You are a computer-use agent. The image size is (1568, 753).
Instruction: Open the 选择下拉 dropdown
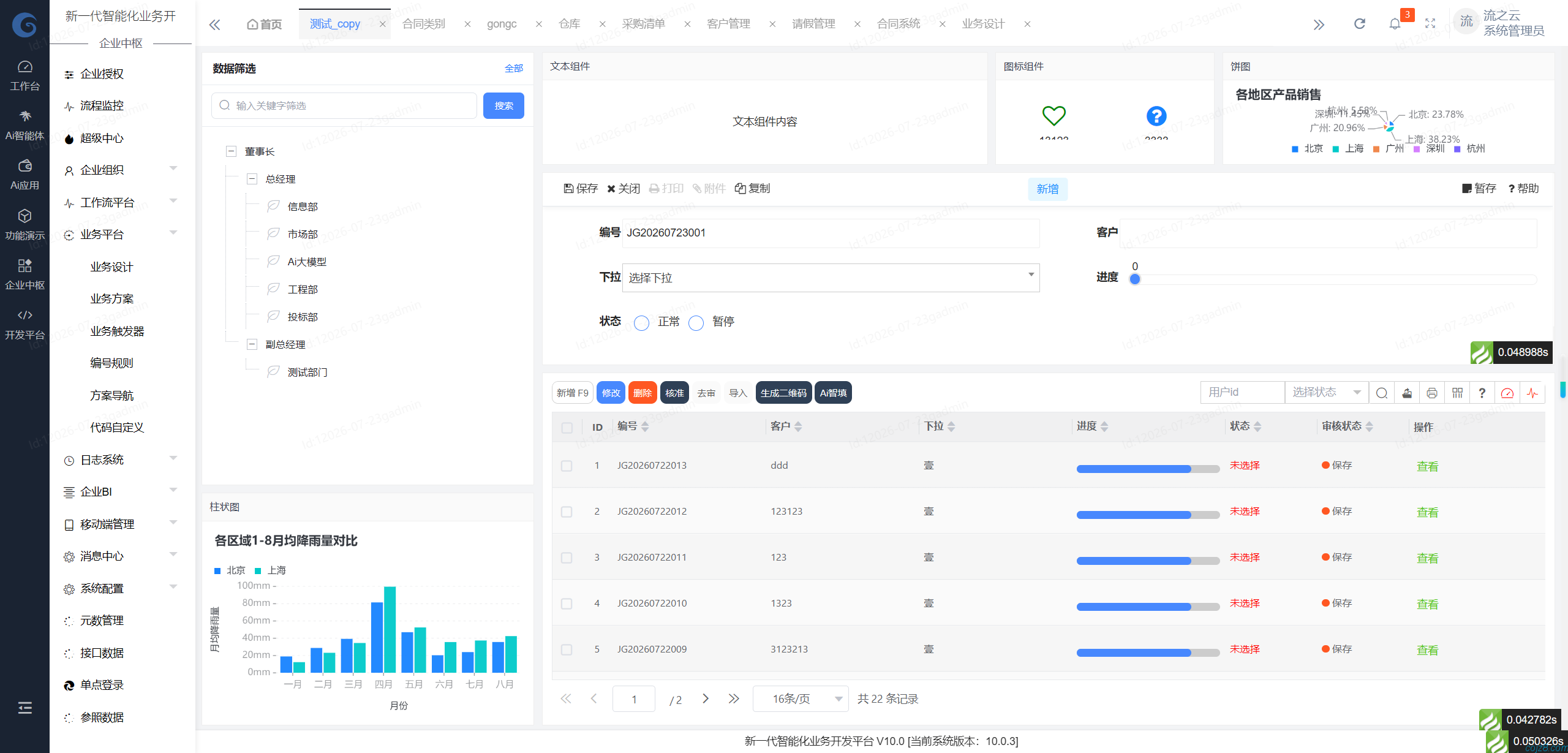pos(831,278)
